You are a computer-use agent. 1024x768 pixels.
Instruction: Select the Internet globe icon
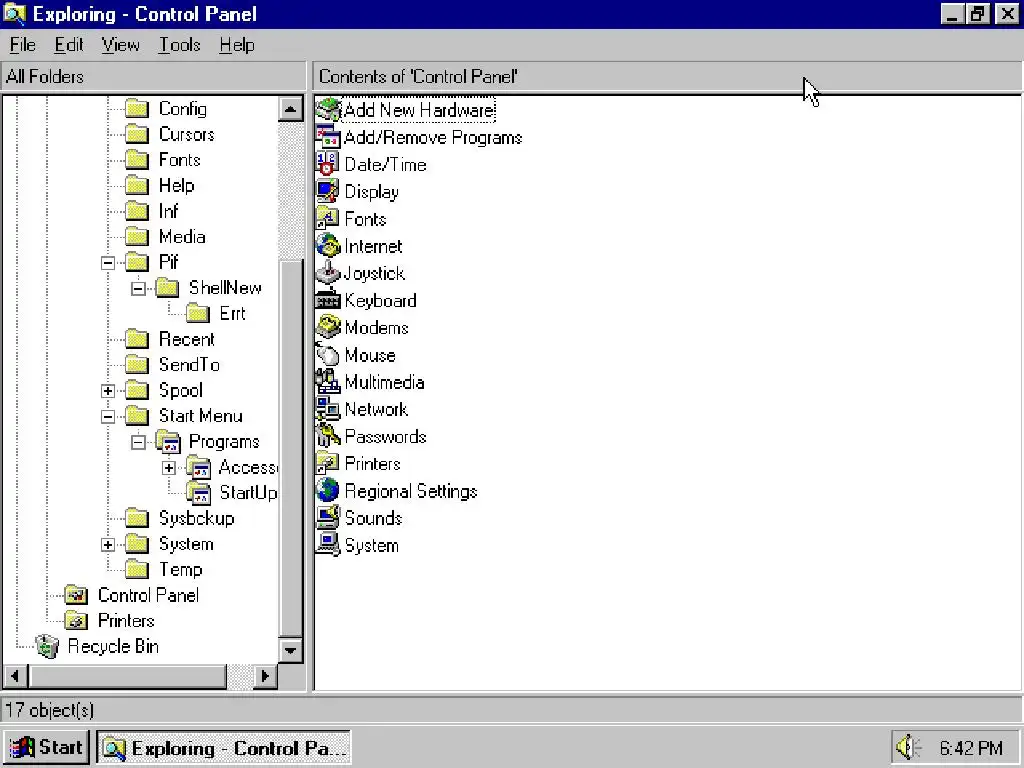(x=328, y=246)
